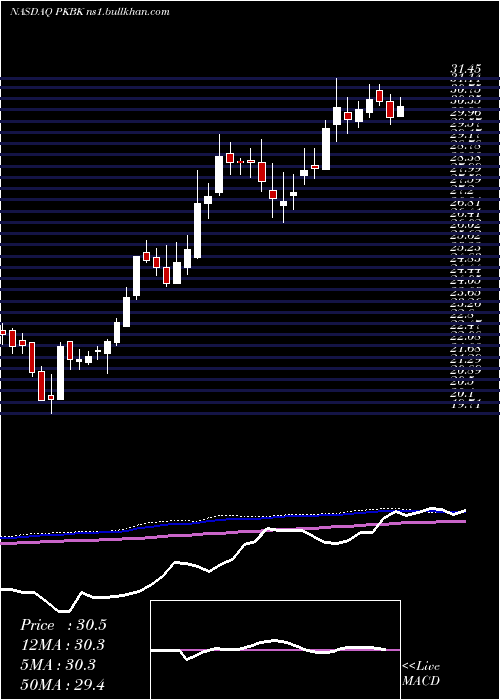Click the 31.45 price axis label
The image size is (500, 700).
tap(465, 69)
